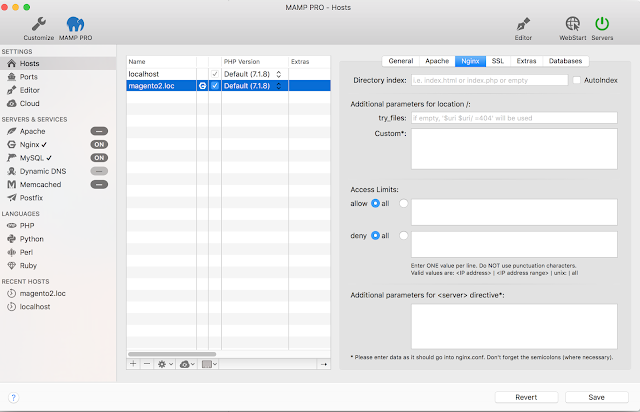Add a new host with plus icon
640x412 pixels.
point(133,364)
